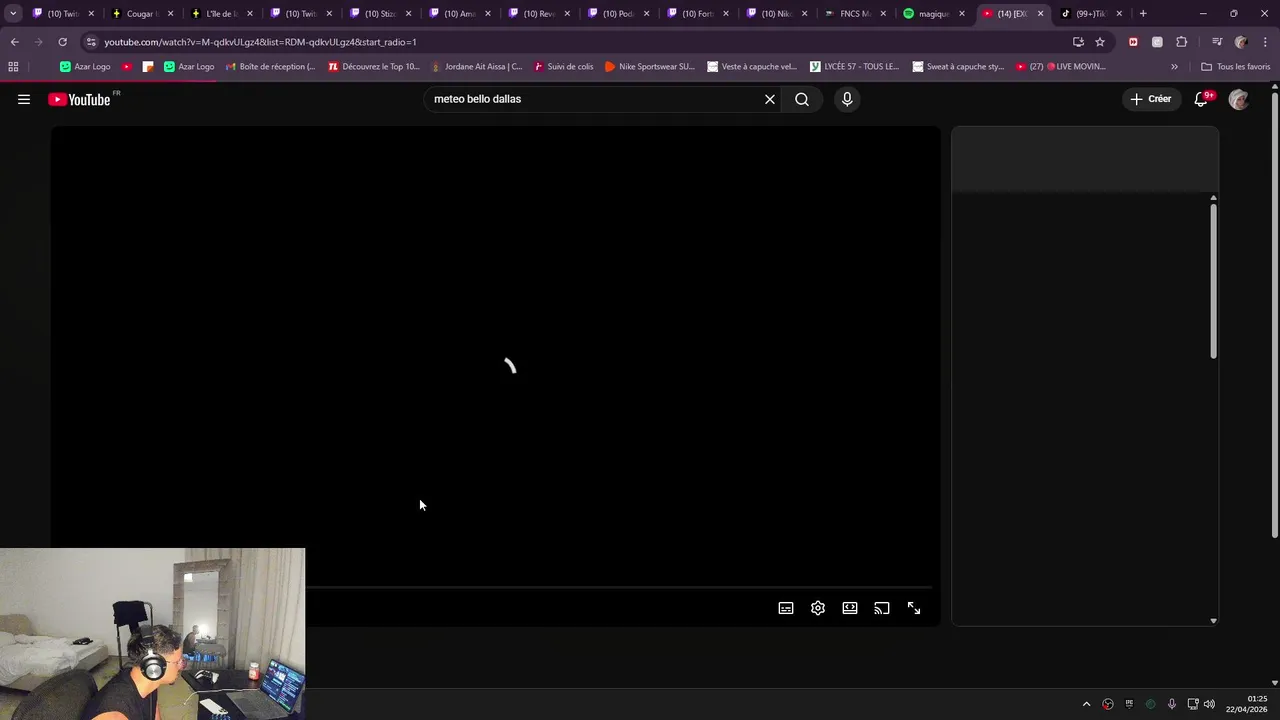The image size is (1280, 720).
Task: Click the install app icon in the address bar
Action: coord(1078,42)
